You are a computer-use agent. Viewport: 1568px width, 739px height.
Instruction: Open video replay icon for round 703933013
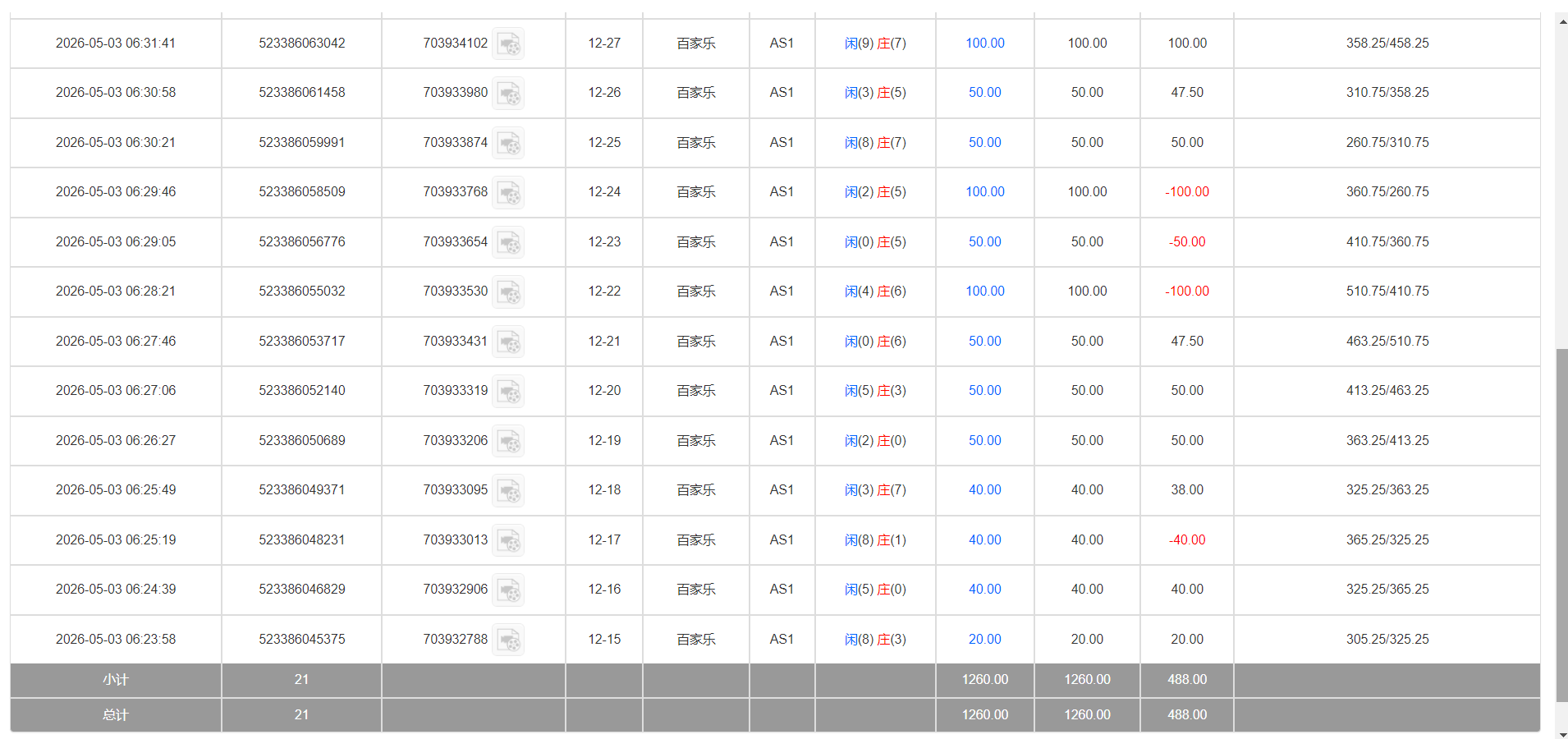pos(508,540)
